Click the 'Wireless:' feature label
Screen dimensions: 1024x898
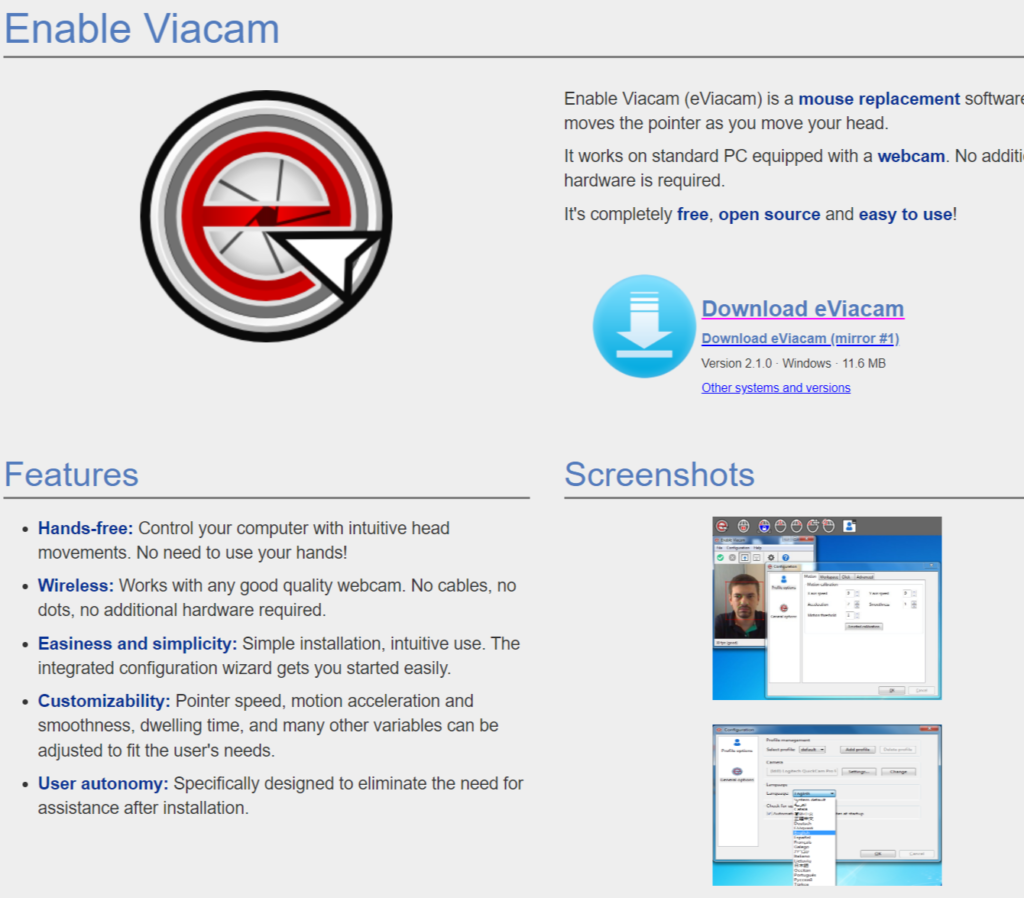coord(76,586)
